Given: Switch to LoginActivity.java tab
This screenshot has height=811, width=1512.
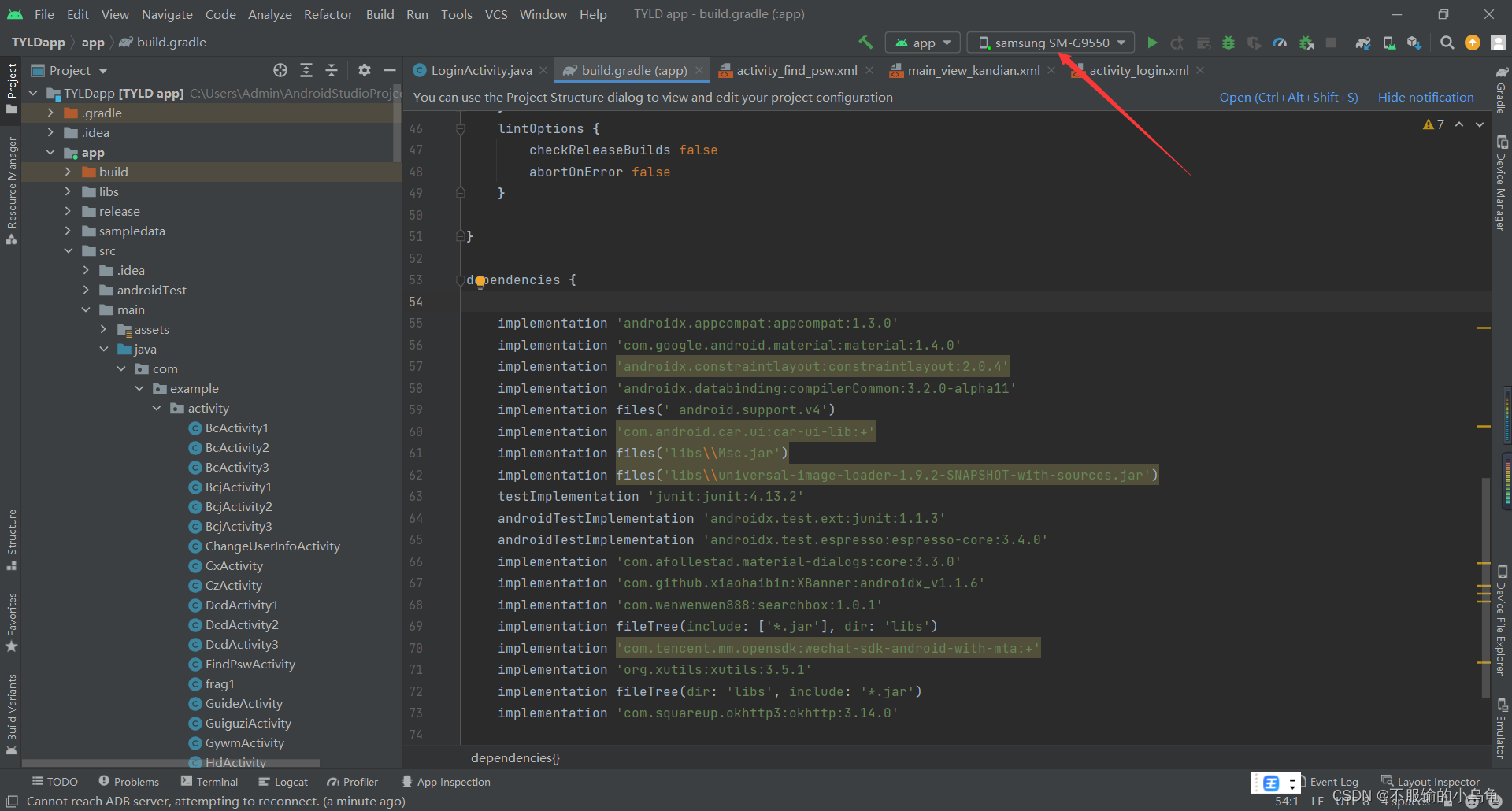Looking at the screenshot, I should (480, 70).
